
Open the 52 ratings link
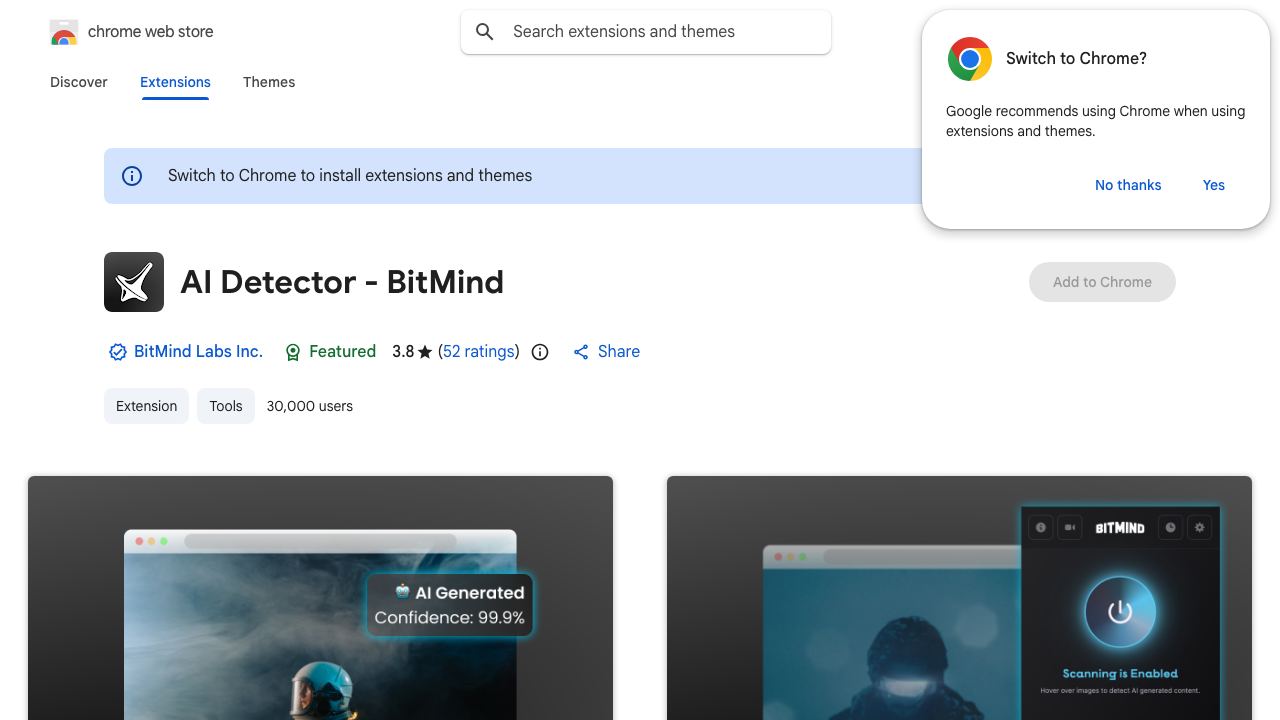pyautogui.click(x=479, y=352)
